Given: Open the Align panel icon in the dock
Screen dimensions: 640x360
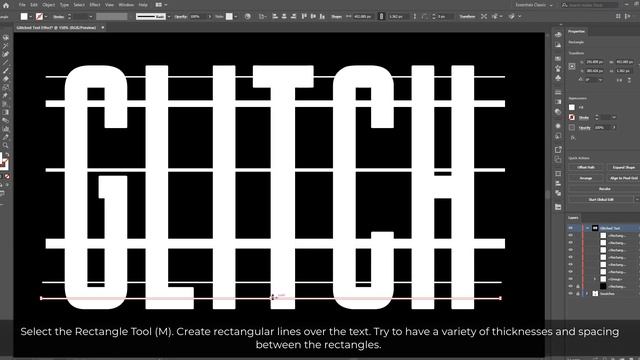Looking at the screenshot, I should point(558,183).
